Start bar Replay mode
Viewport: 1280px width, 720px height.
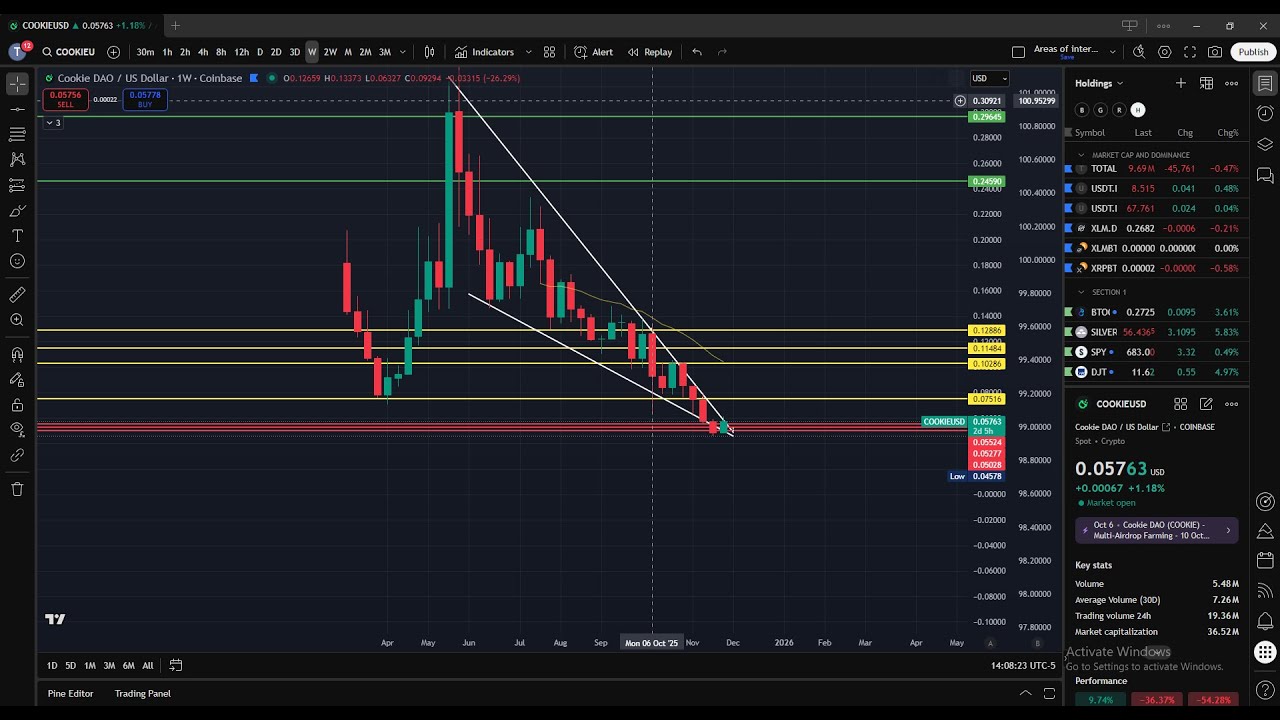[650, 52]
